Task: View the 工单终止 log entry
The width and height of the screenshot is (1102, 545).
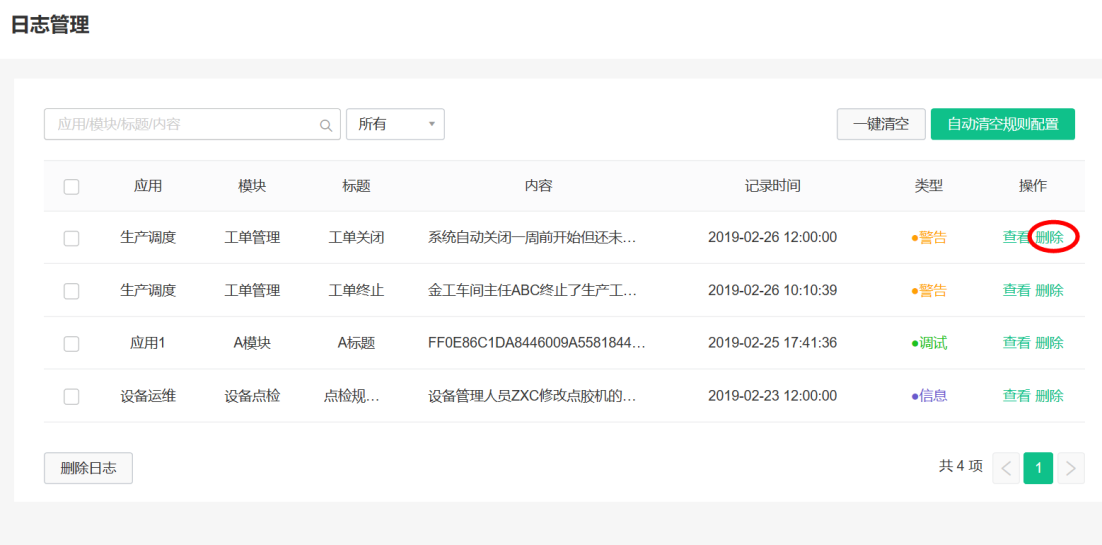Action: coord(1016,290)
